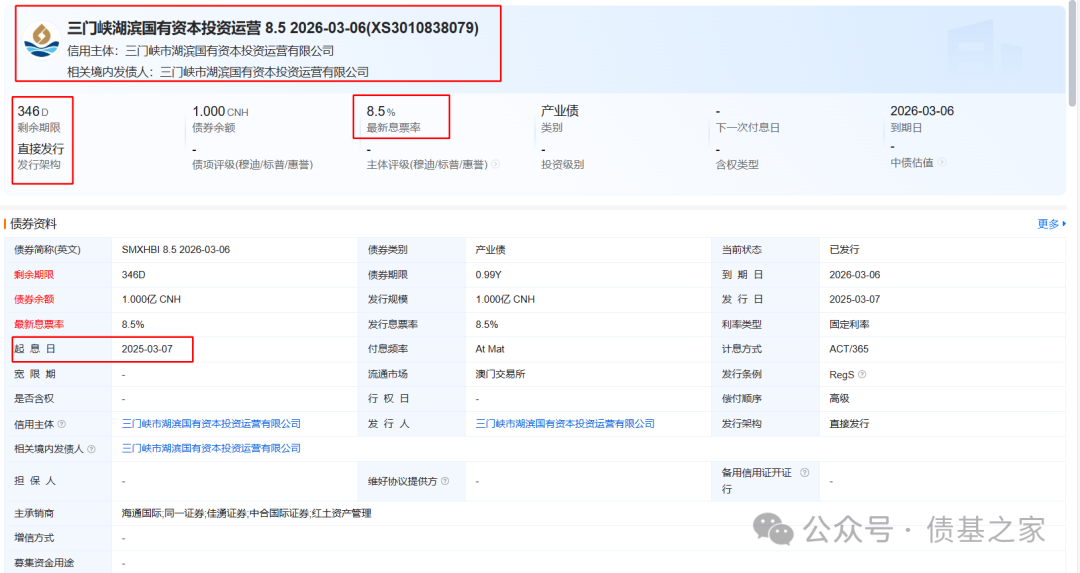Click At Mat 付息频率 value
Viewport: 1080px width, 573px height.
[490, 349]
